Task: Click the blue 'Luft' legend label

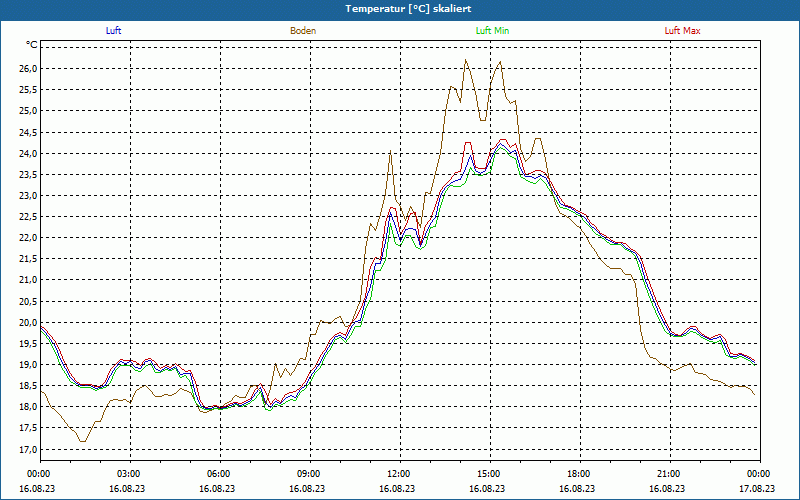Action: pyautogui.click(x=113, y=31)
